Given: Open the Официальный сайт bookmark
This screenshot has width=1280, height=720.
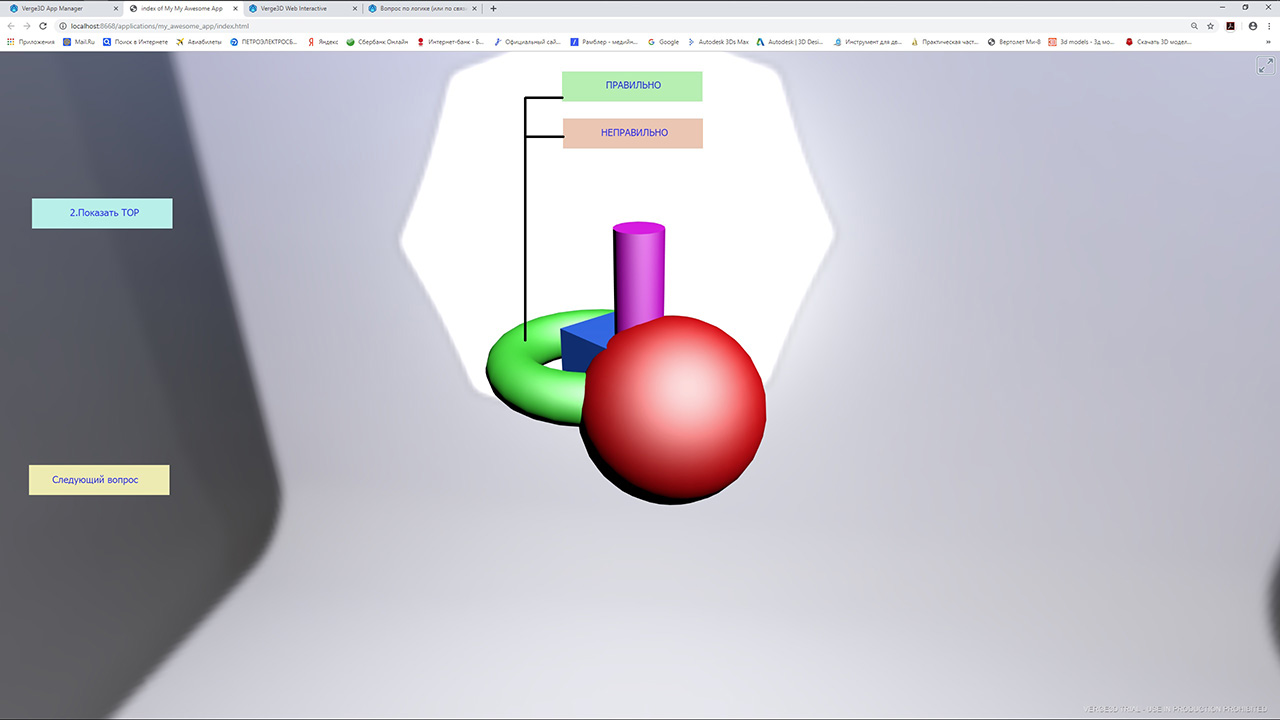Looking at the screenshot, I should coord(527,42).
